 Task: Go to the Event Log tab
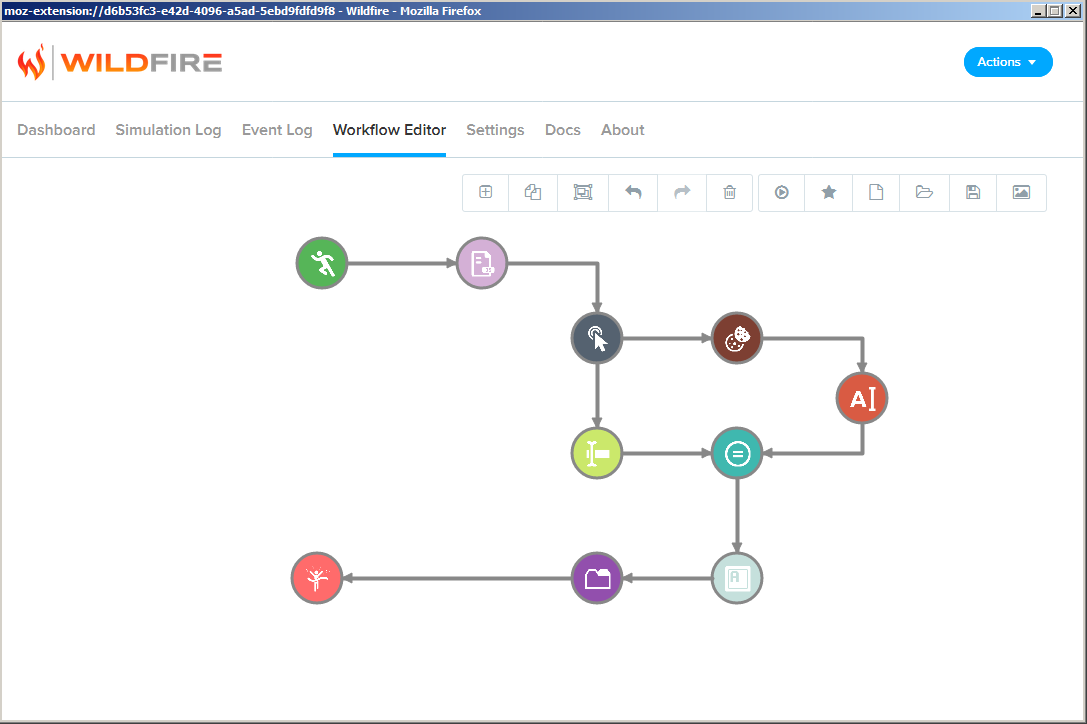[x=277, y=130]
